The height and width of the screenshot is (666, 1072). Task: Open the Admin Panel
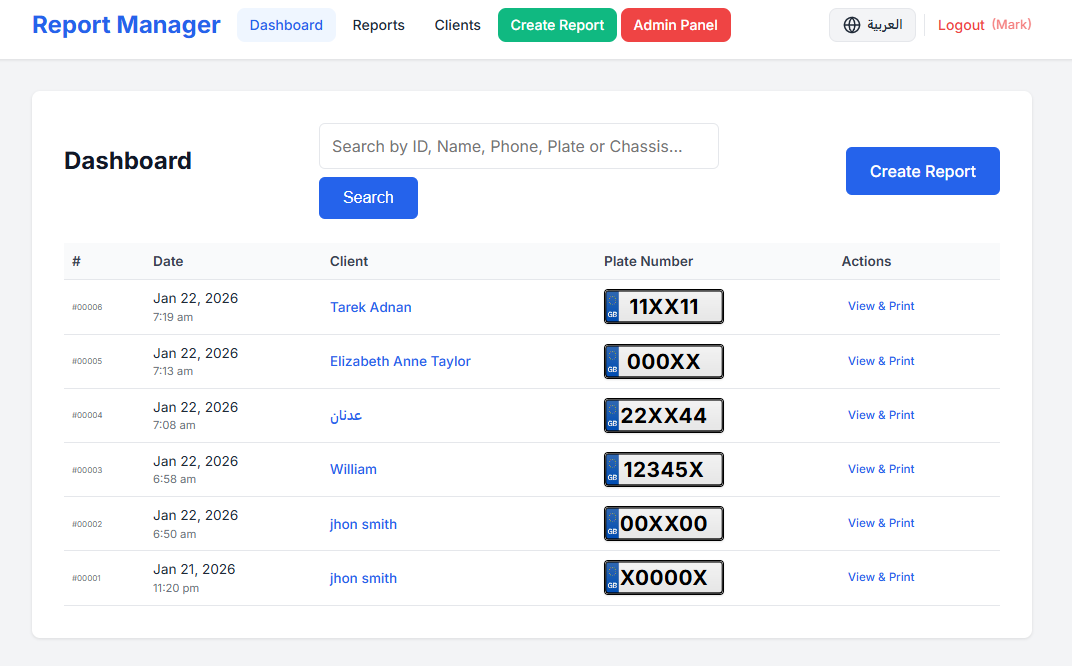click(x=676, y=24)
